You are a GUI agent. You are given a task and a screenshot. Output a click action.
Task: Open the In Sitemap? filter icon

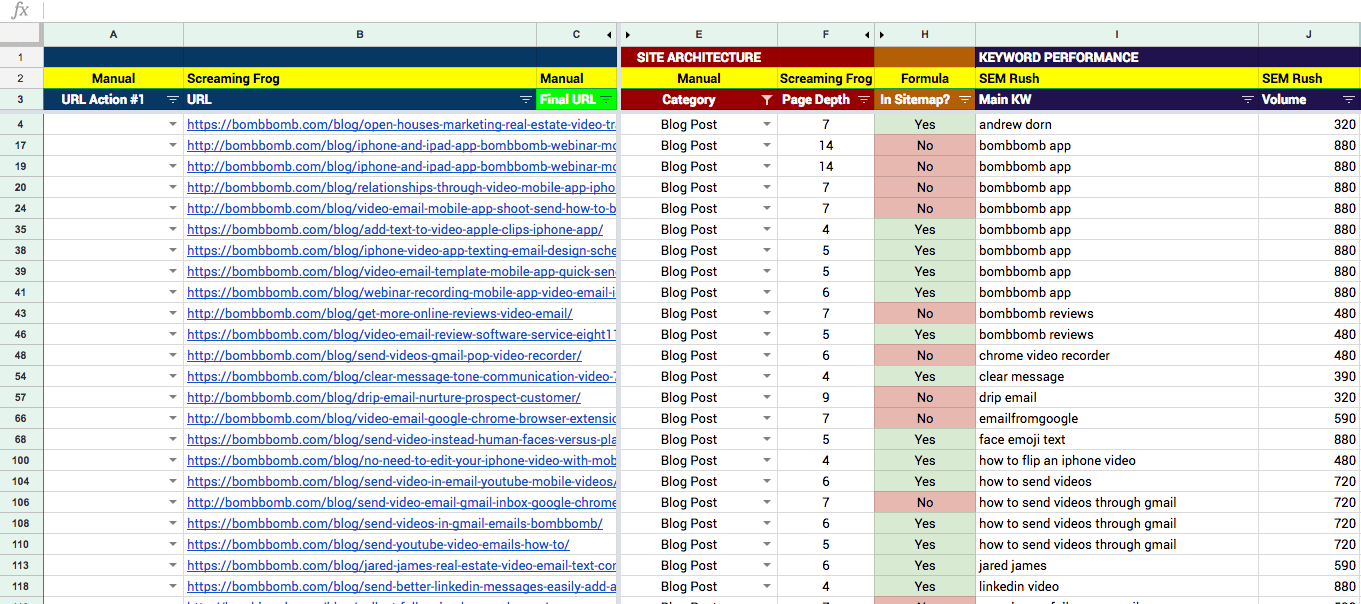(x=964, y=100)
